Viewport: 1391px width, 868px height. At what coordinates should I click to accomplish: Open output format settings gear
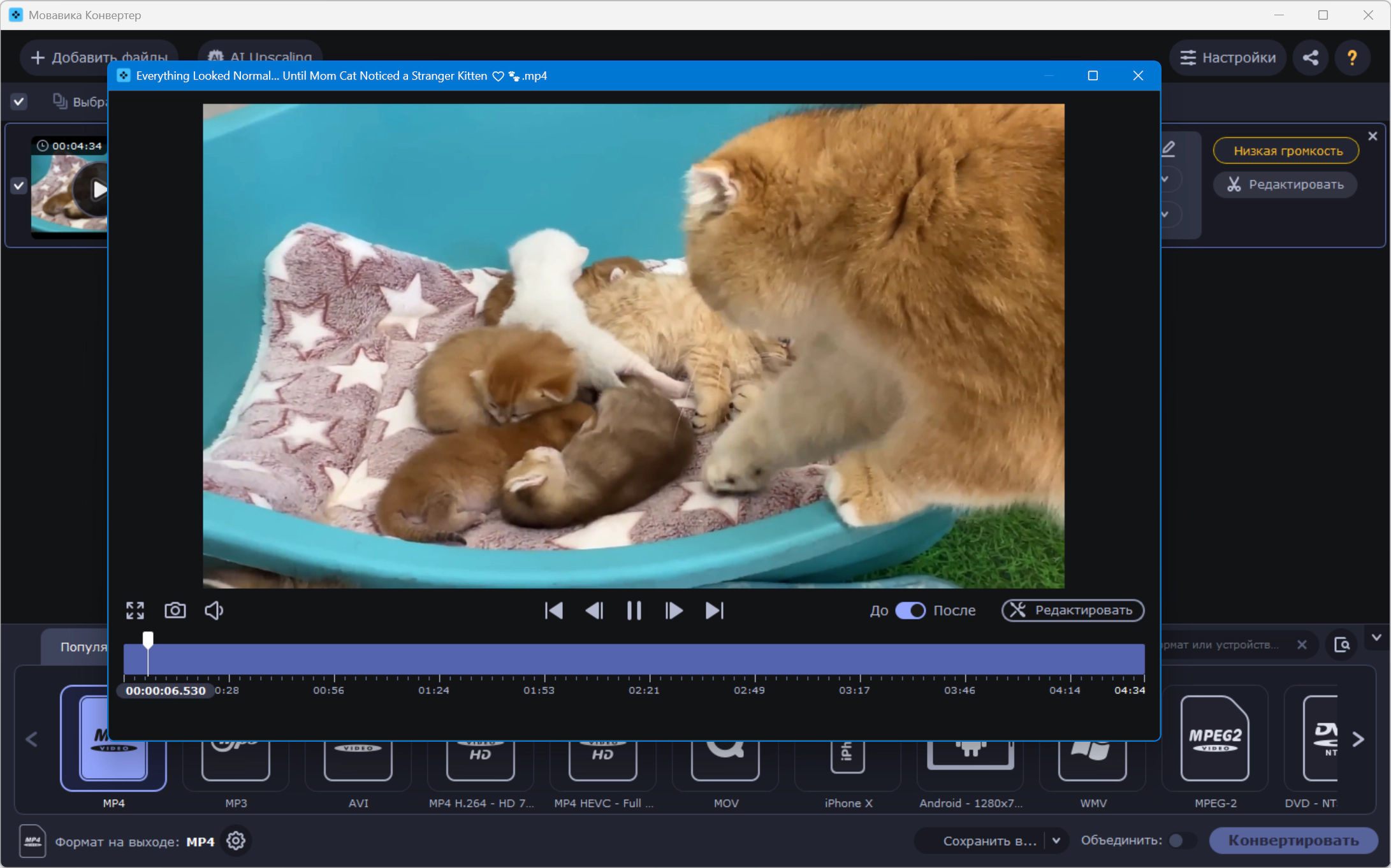236,841
